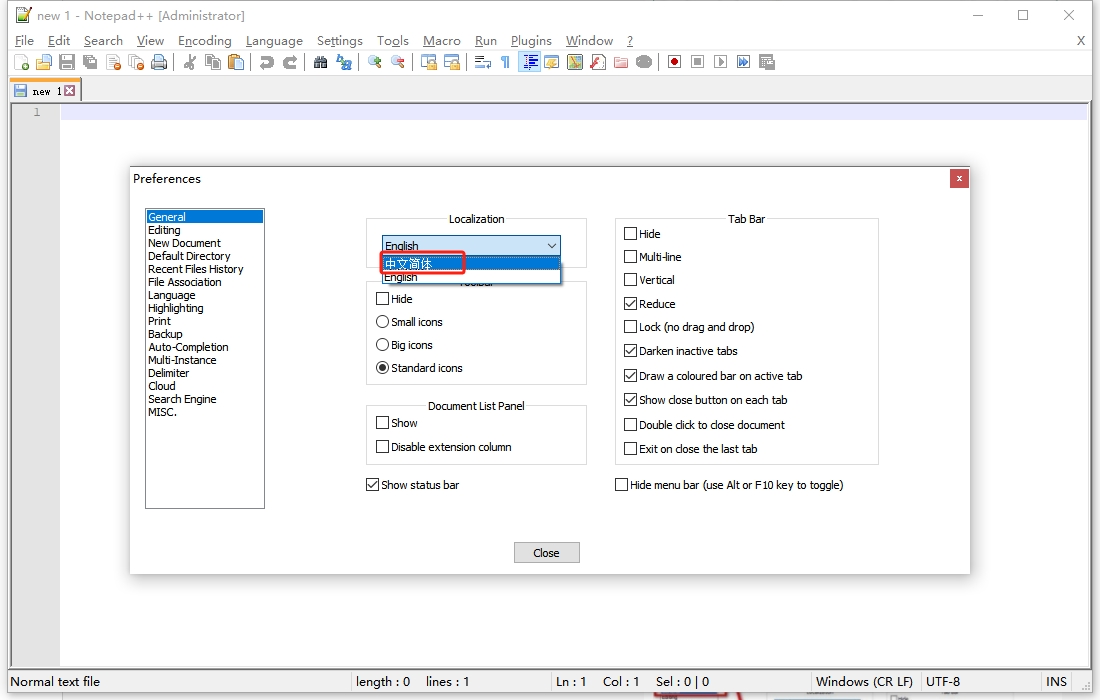Redo action from the toolbar
The height and width of the screenshot is (700, 1100).
(289, 62)
